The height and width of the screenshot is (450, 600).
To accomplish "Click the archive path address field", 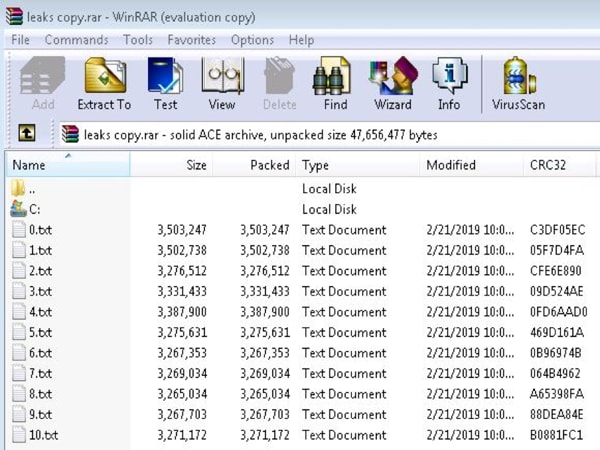I will 329,135.
